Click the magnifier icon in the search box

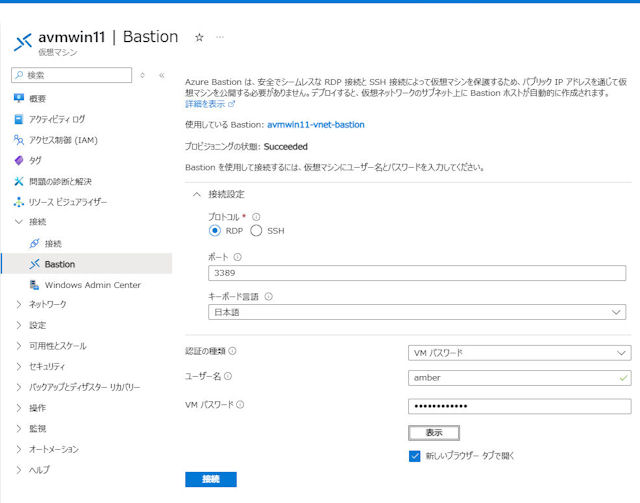(19, 75)
